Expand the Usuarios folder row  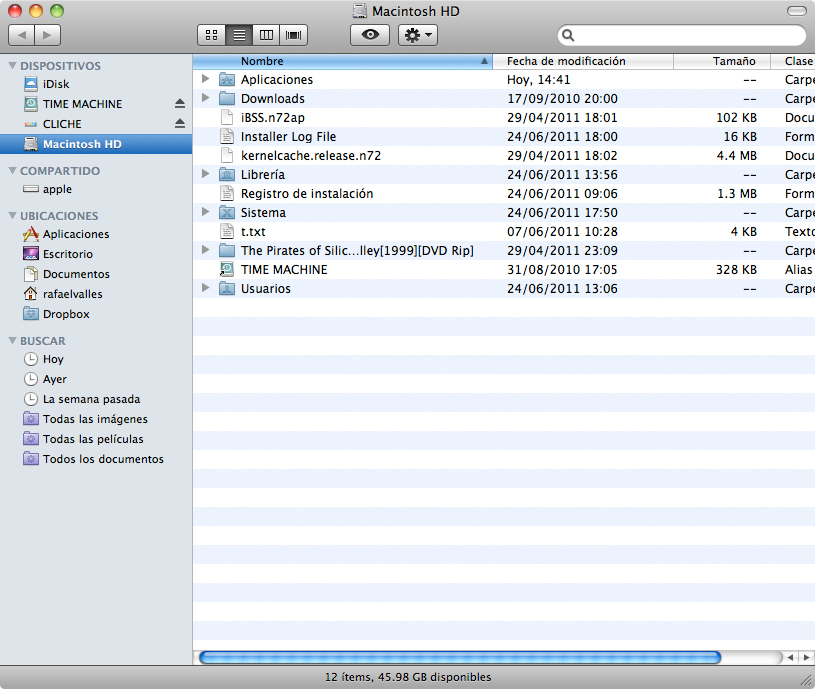pos(205,288)
